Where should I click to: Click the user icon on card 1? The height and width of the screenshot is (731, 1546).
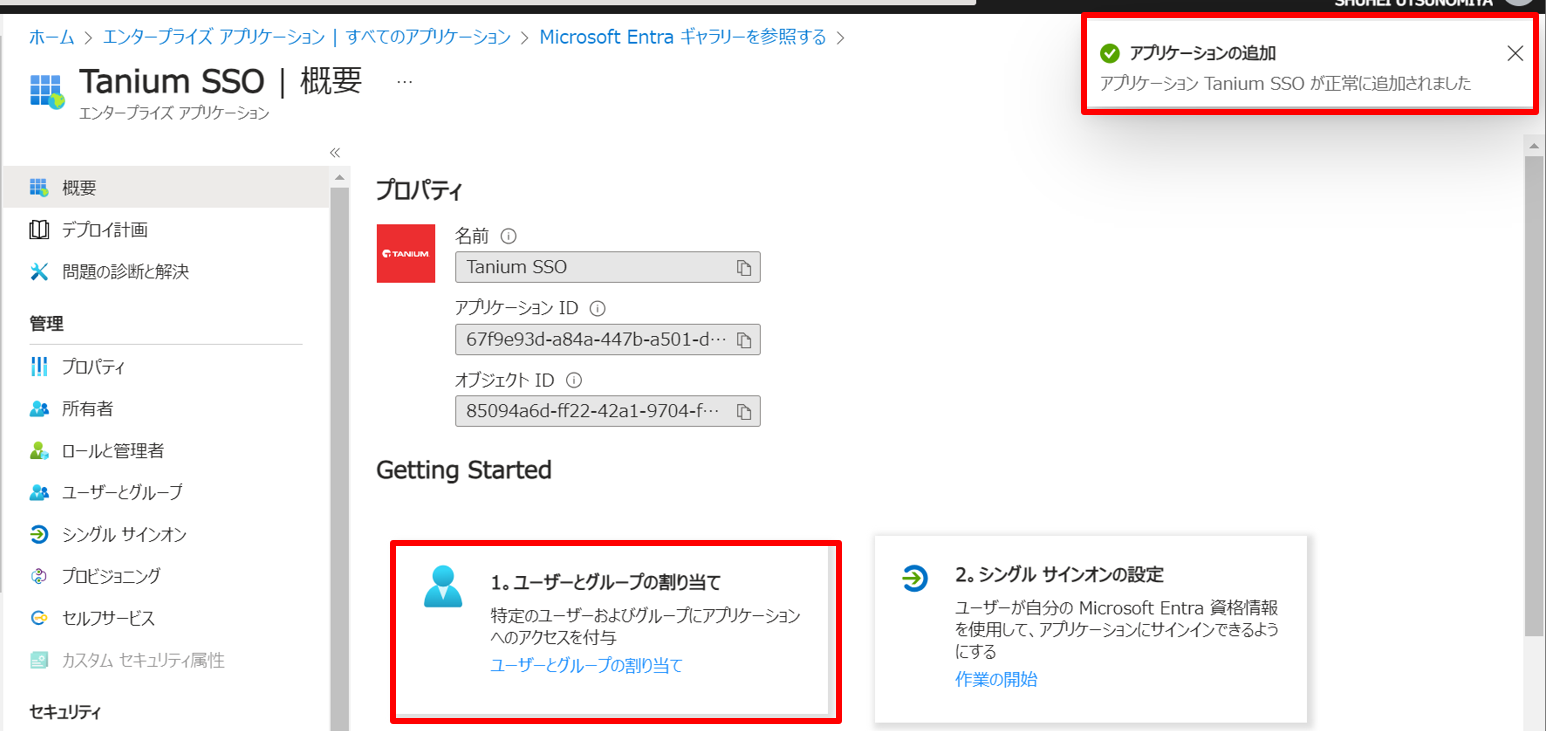click(443, 586)
